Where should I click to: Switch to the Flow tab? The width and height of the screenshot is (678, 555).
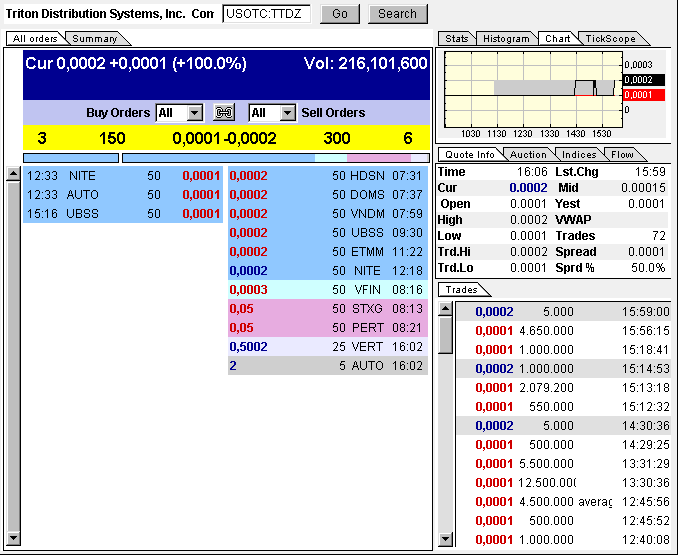click(x=622, y=155)
